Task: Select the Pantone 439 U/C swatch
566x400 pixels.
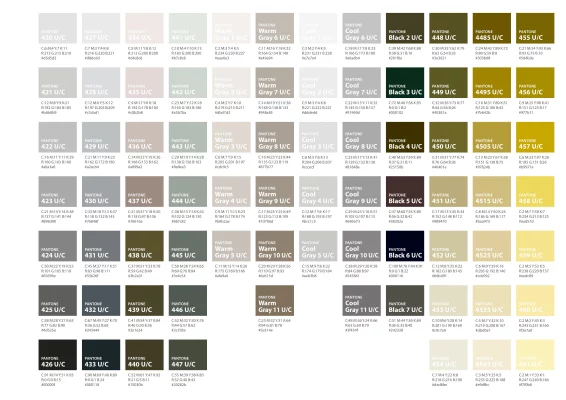Action: tap(144, 301)
